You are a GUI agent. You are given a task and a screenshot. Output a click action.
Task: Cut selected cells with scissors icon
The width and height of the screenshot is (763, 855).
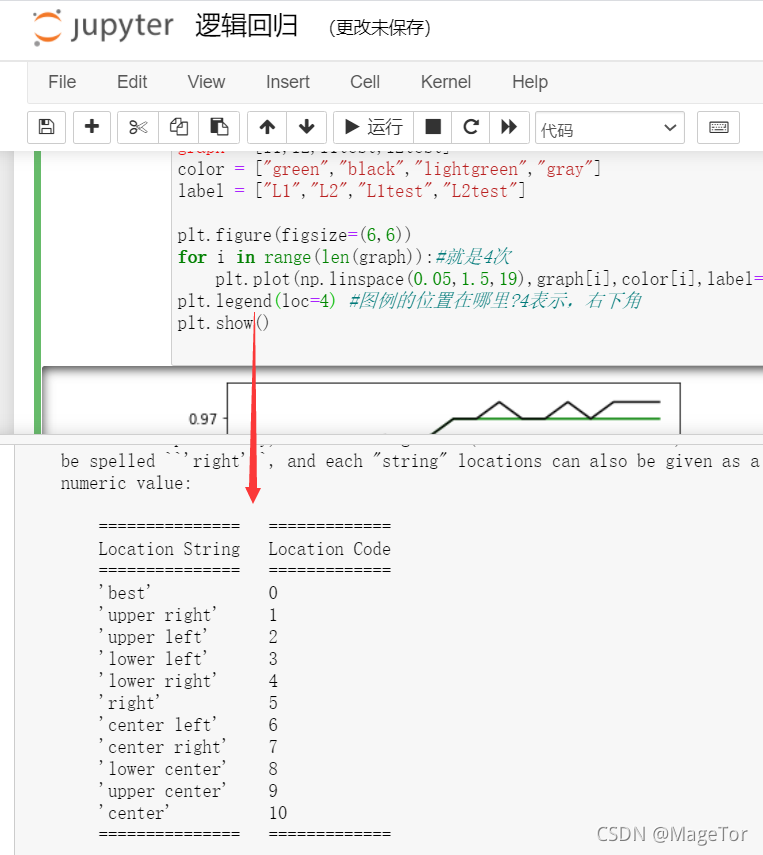click(x=138, y=127)
